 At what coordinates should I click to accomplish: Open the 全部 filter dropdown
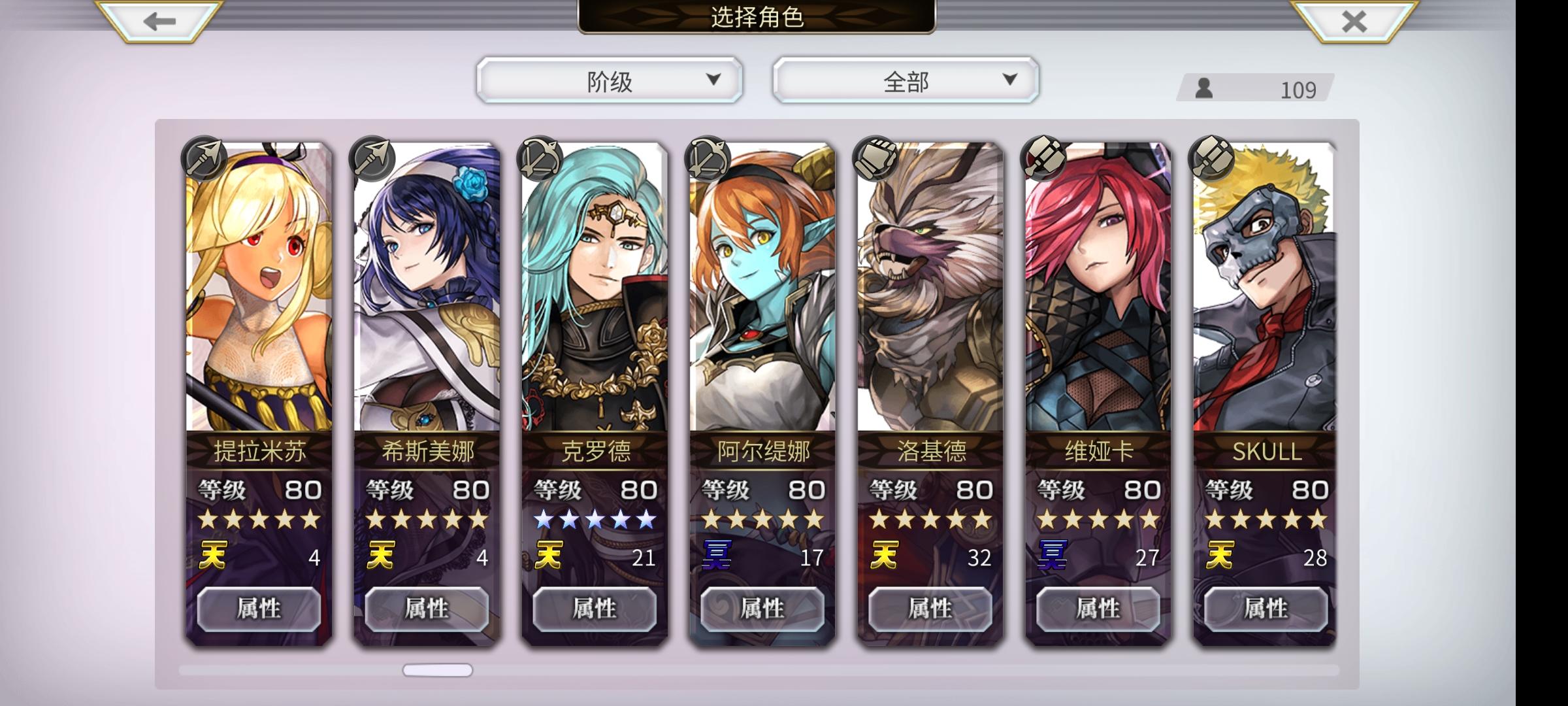pyautogui.click(x=906, y=80)
